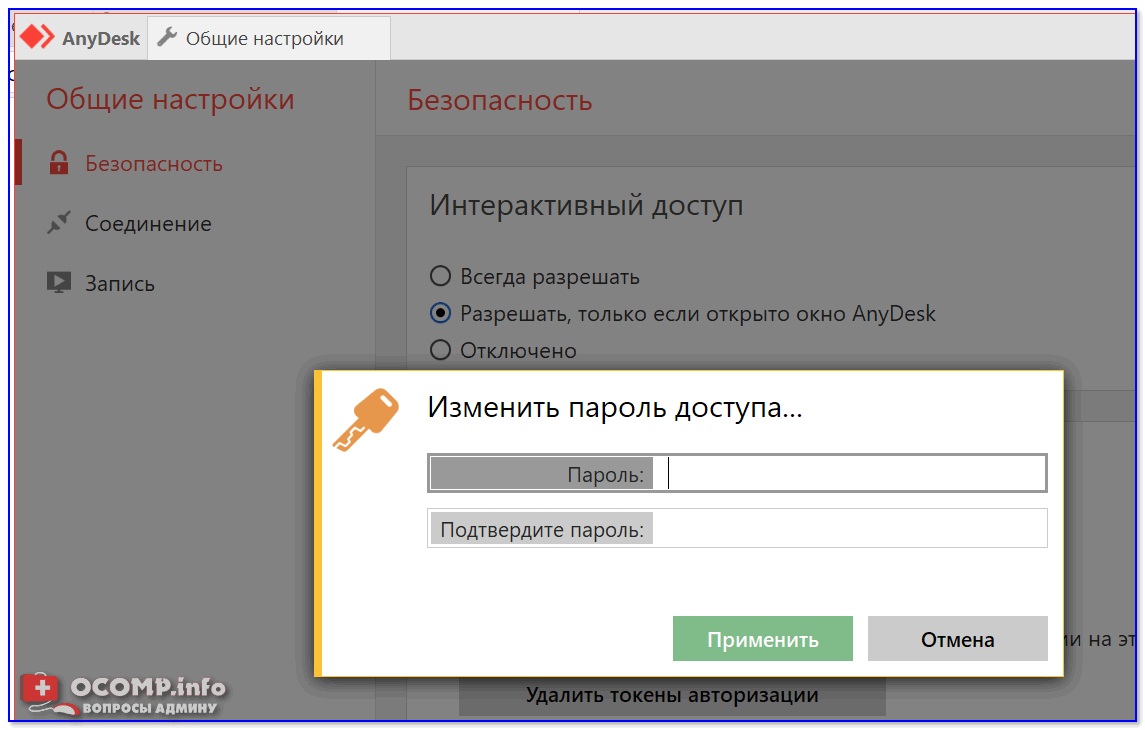Click the Удалить токены авторизации button
The image size is (1145, 730).
click(672, 695)
